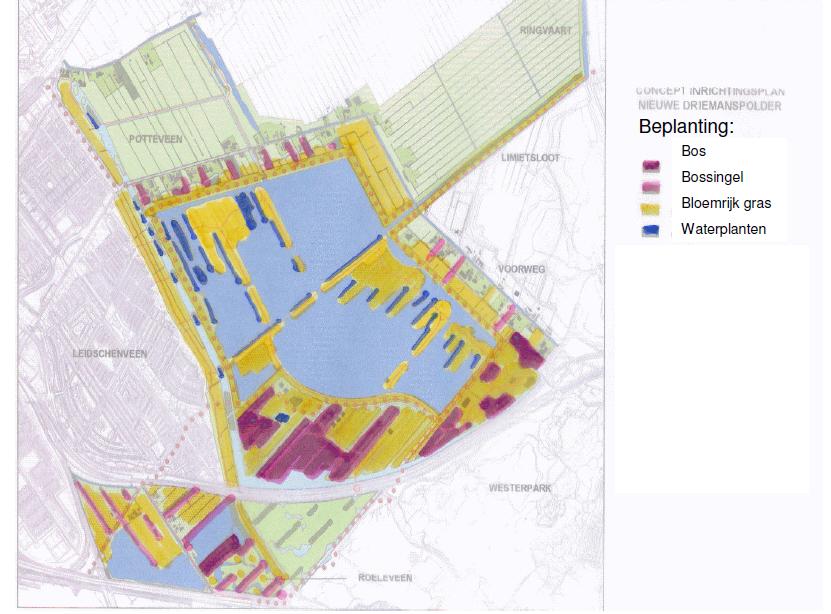Image resolution: width=831 pixels, height=614 pixels.
Task: Select the WESTERPARK map label
Action: [521, 489]
